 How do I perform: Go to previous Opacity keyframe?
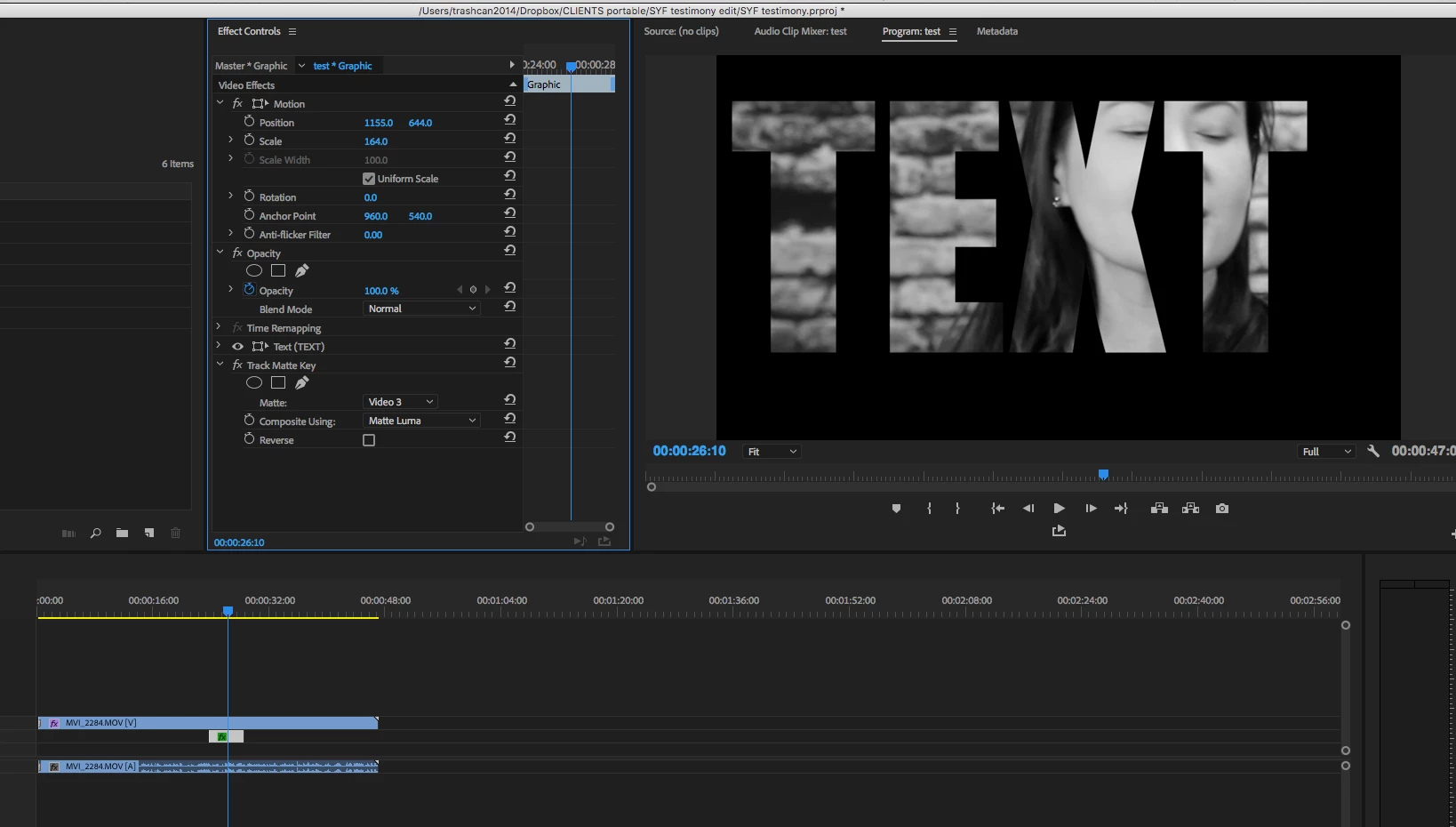[x=460, y=290]
